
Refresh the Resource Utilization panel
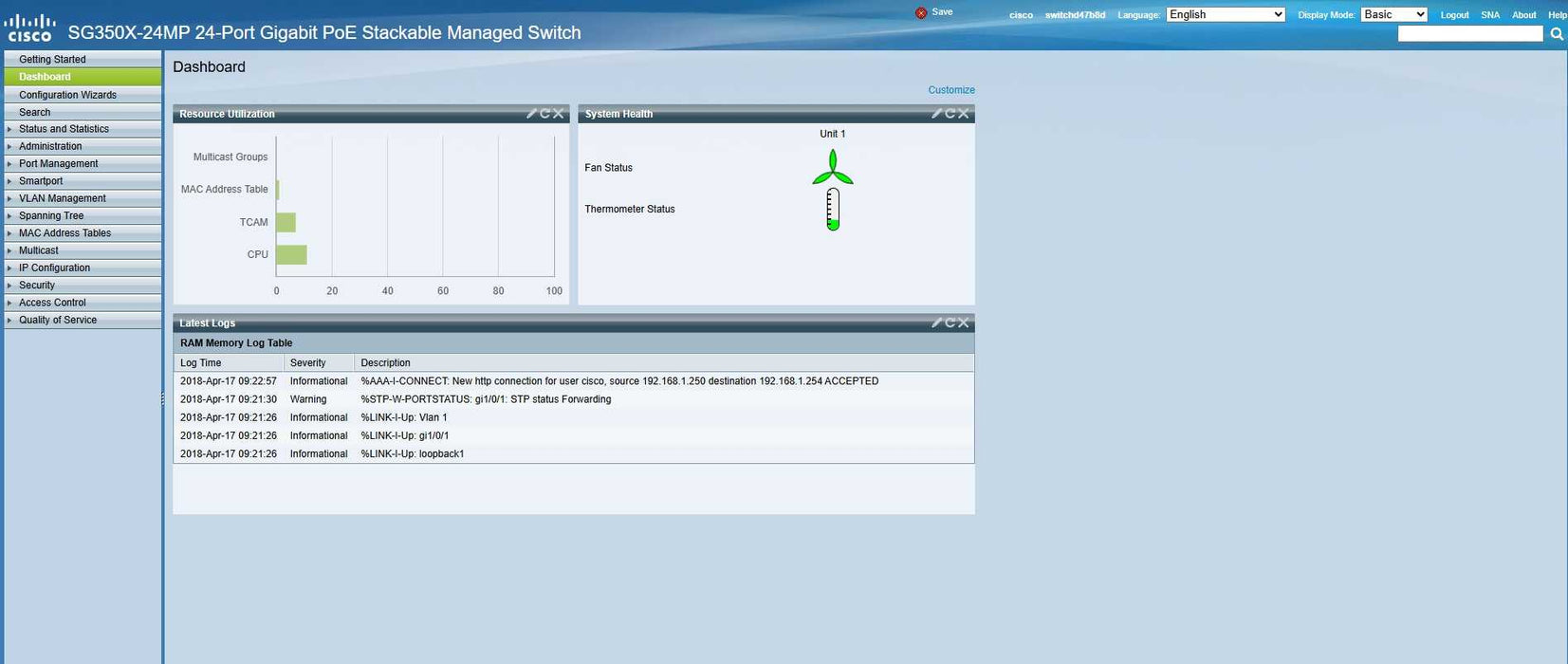click(545, 114)
